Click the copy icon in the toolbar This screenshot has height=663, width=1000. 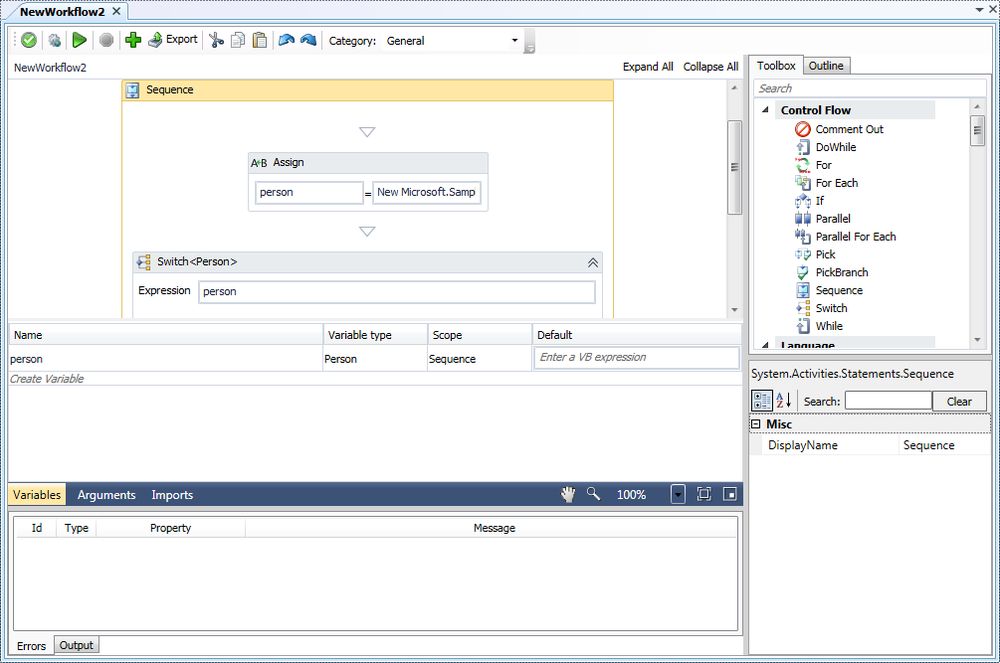tap(238, 40)
